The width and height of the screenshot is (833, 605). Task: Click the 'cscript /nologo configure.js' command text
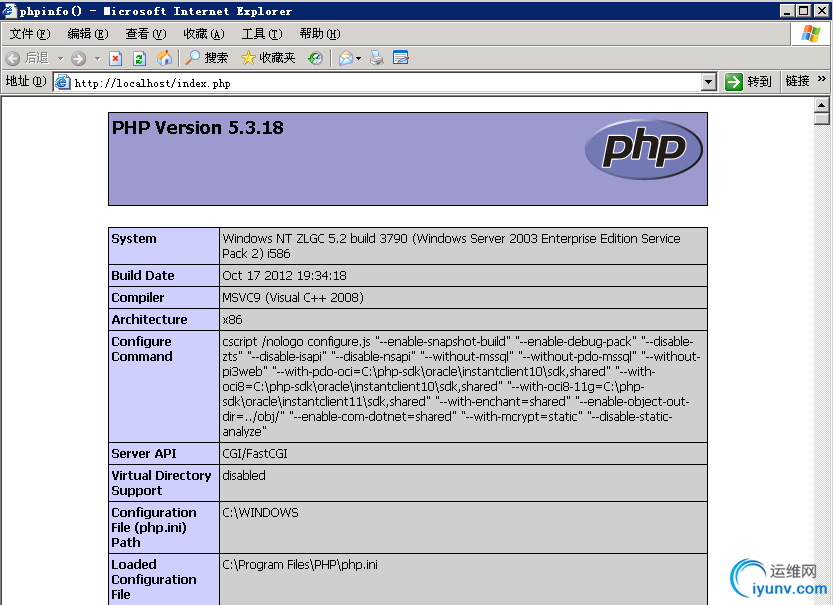pyautogui.click(x=296, y=342)
